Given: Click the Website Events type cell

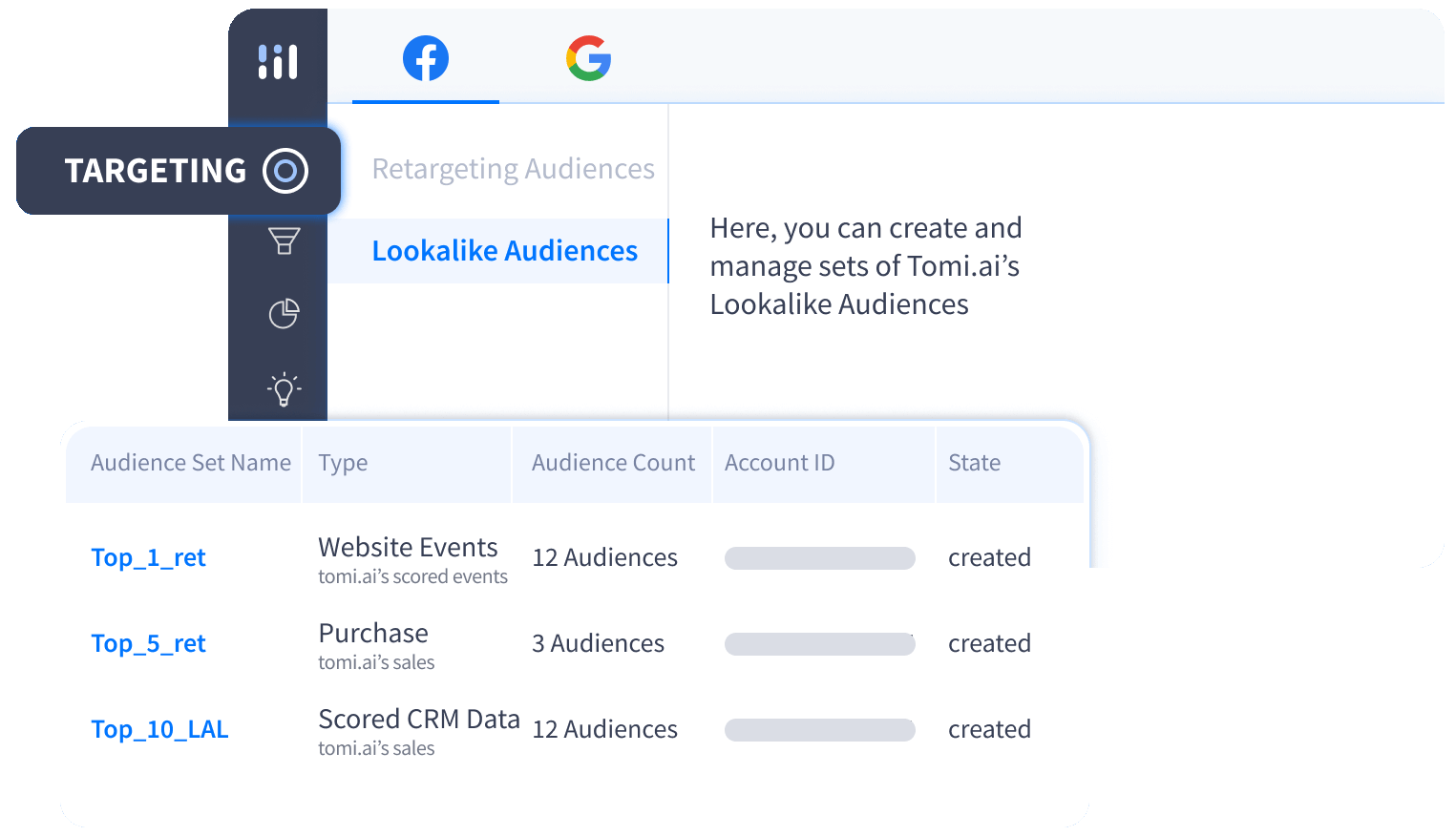Looking at the screenshot, I should click(408, 548).
